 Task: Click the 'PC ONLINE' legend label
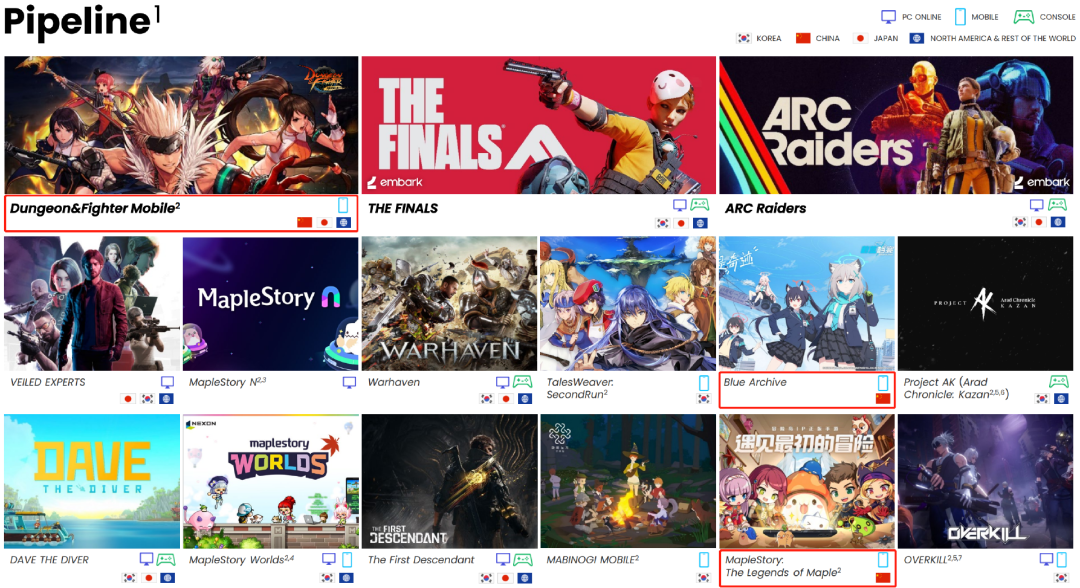click(x=922, y=17)
